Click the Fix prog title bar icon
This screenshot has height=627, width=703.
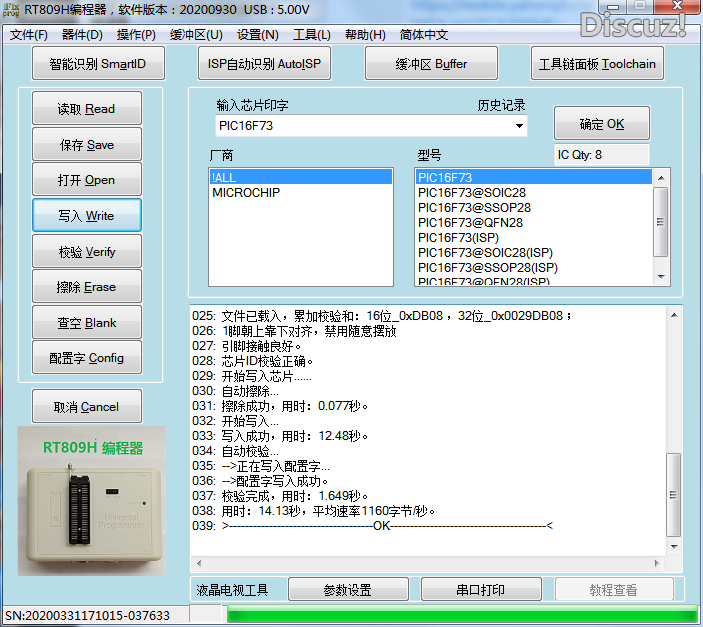(11, 10)
